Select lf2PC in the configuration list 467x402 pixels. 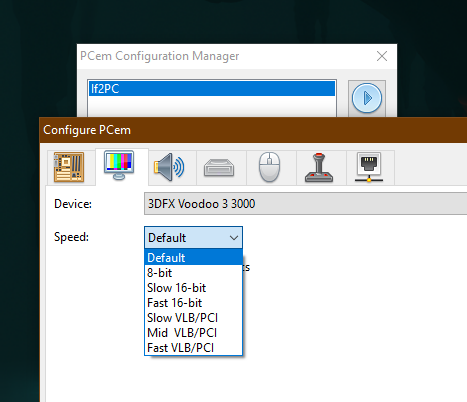(x=212, y=89)
